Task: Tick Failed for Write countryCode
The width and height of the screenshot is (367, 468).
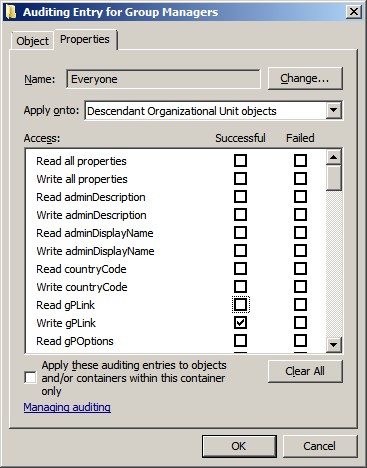Action: click(300, 287)
